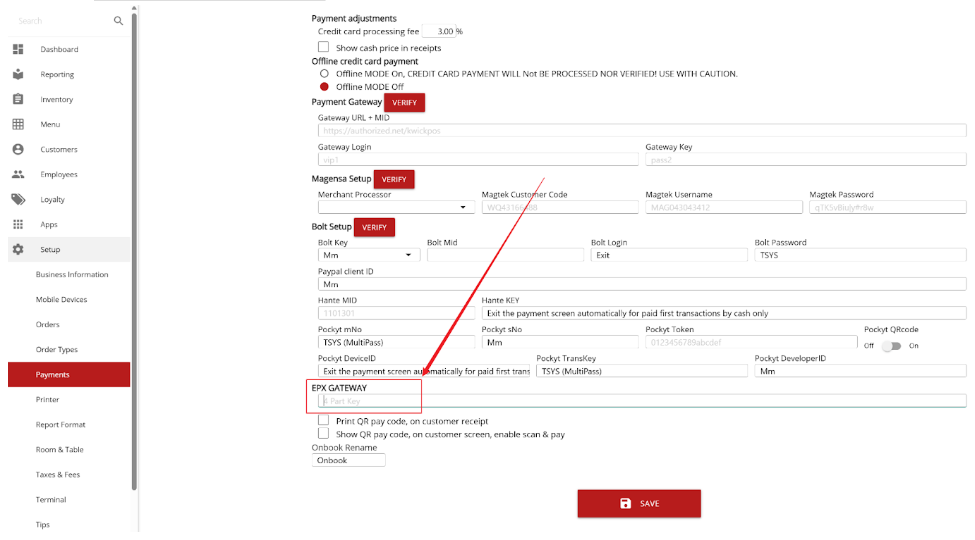
Task: Click the Paypal client ID field
Action: (x=642, y=284)
